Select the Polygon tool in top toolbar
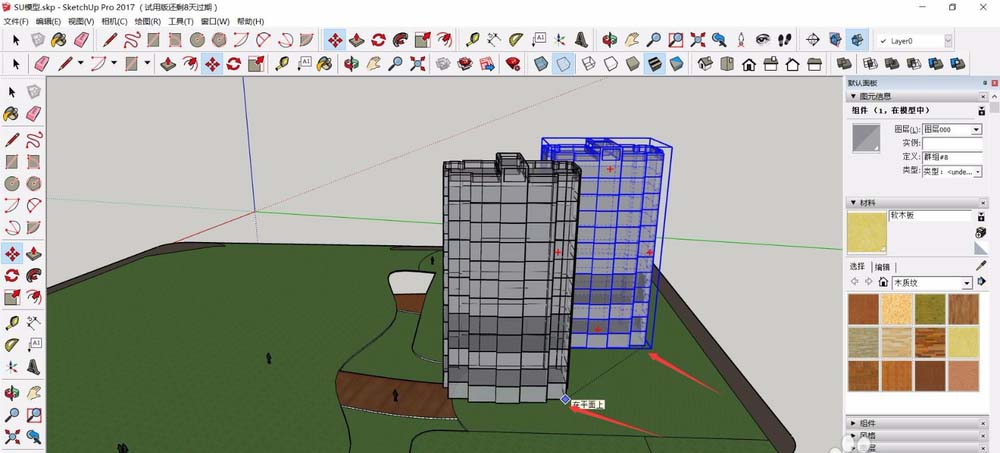Image resolution: width=1000 pixels, height=453 pixels. (219, 40)
